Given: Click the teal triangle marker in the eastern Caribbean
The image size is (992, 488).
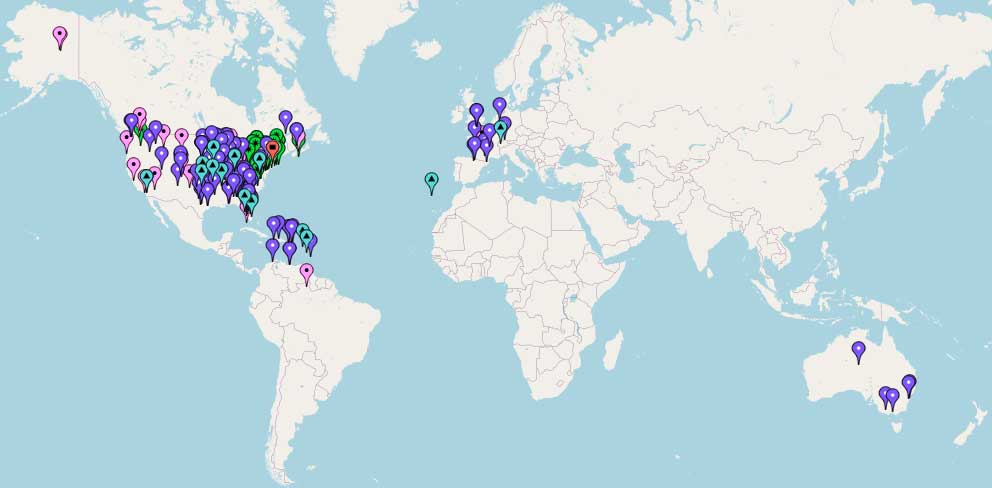Looking at the screenshot, I should [306, 238].
